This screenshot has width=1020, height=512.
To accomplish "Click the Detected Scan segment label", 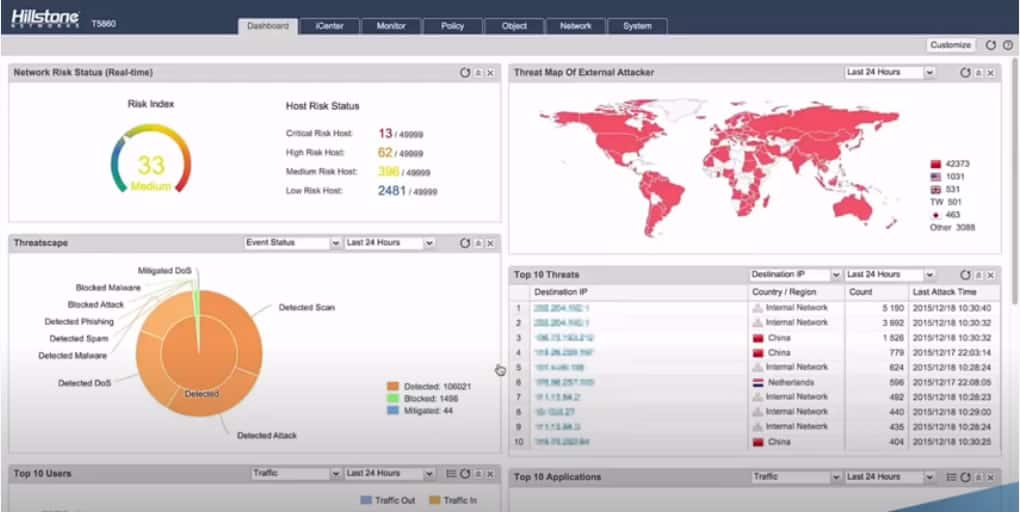I will click(306, 307).
